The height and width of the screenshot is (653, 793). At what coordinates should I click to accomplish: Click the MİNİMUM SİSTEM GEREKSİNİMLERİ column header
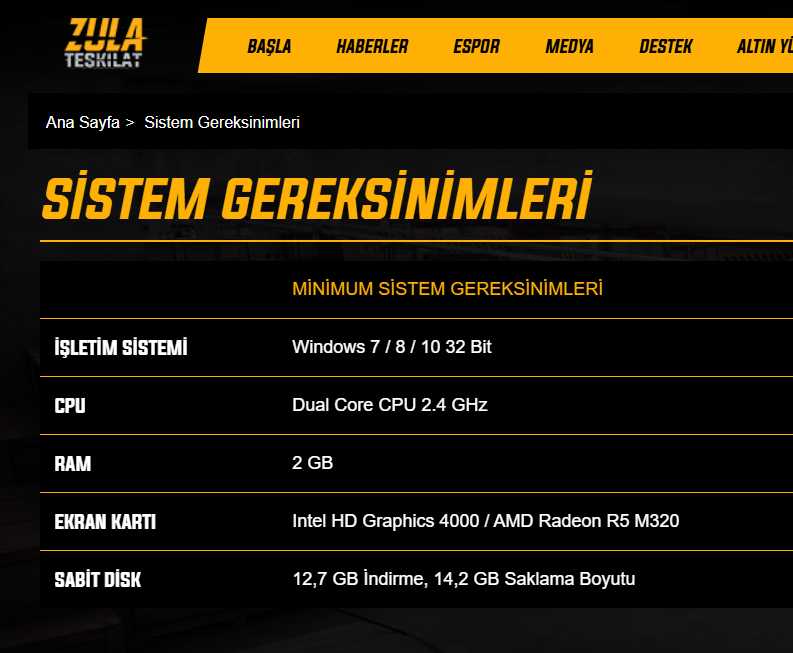(448, 289)
